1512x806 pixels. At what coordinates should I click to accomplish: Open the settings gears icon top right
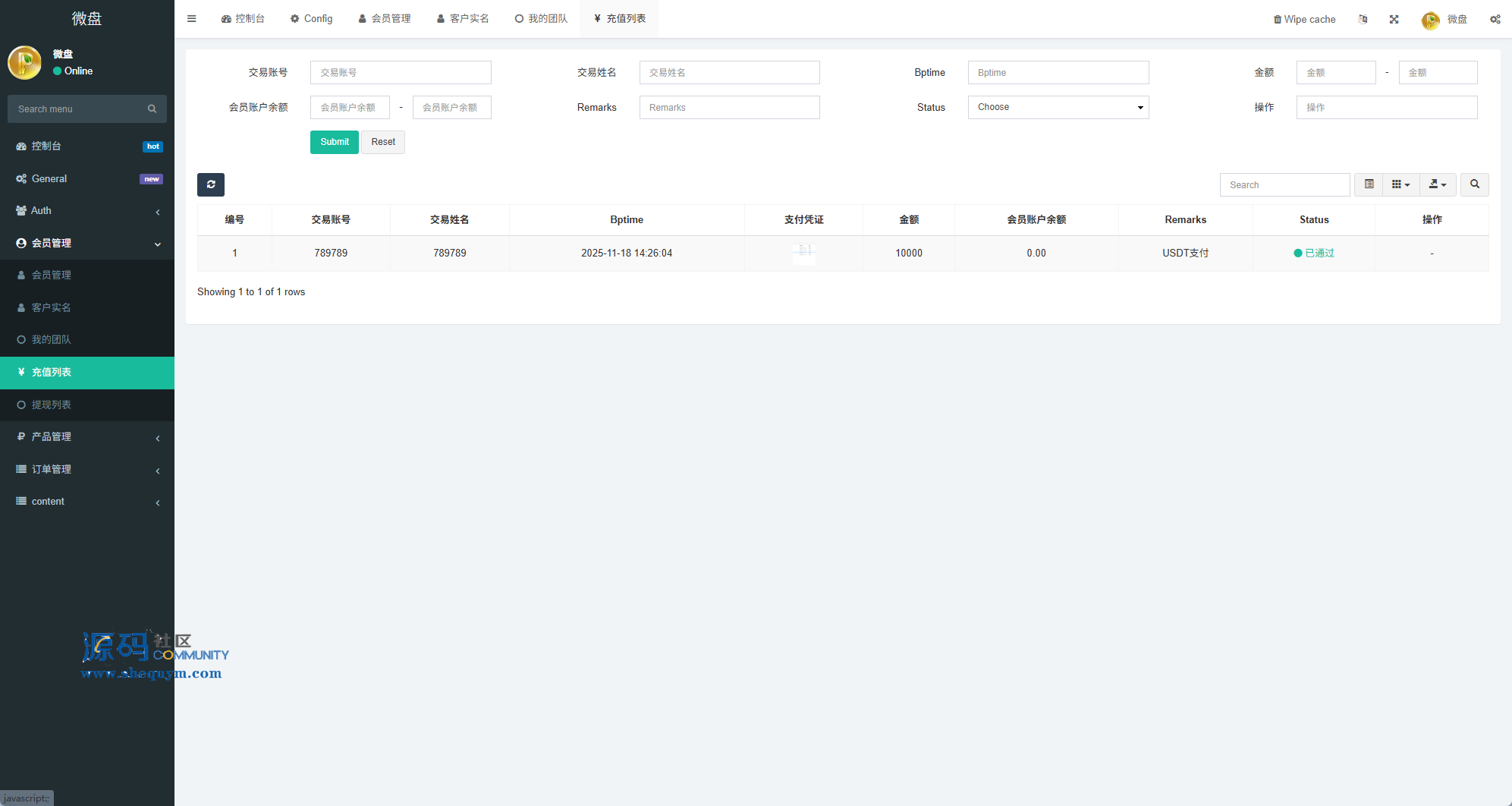1495,19
